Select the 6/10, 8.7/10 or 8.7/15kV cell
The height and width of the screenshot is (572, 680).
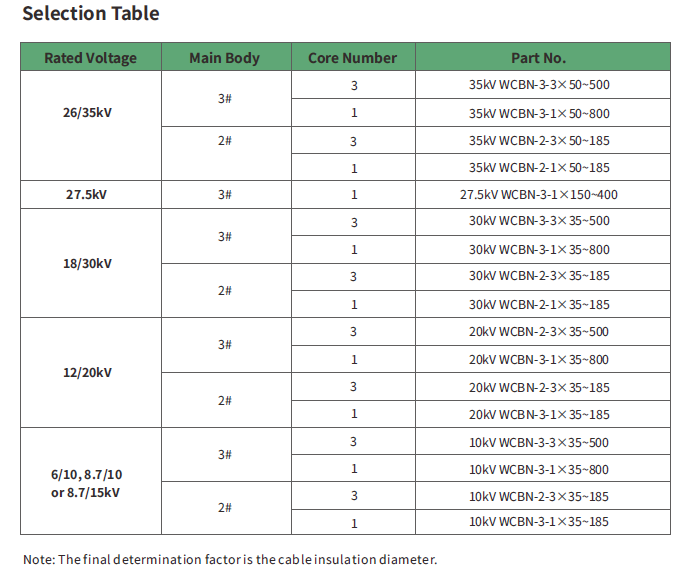point(88,482)
